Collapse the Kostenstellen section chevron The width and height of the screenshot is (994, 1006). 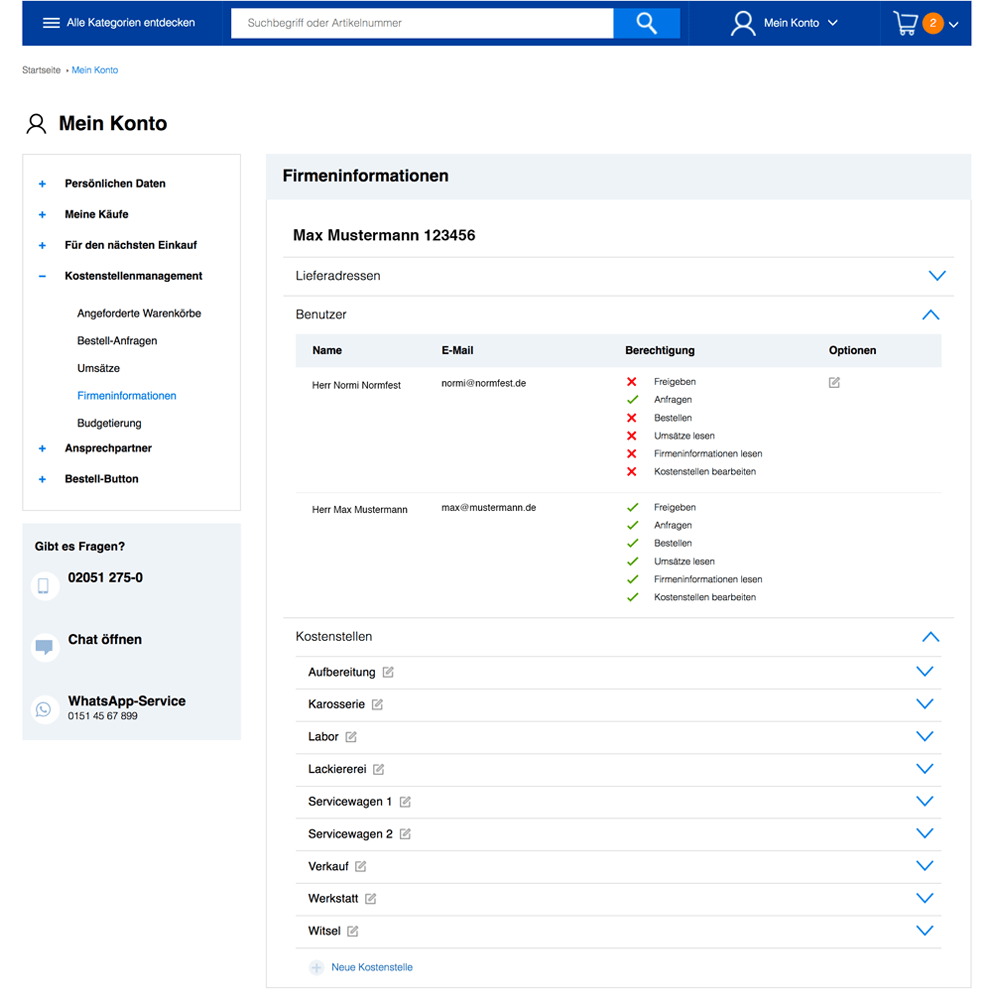pos(930,637)
